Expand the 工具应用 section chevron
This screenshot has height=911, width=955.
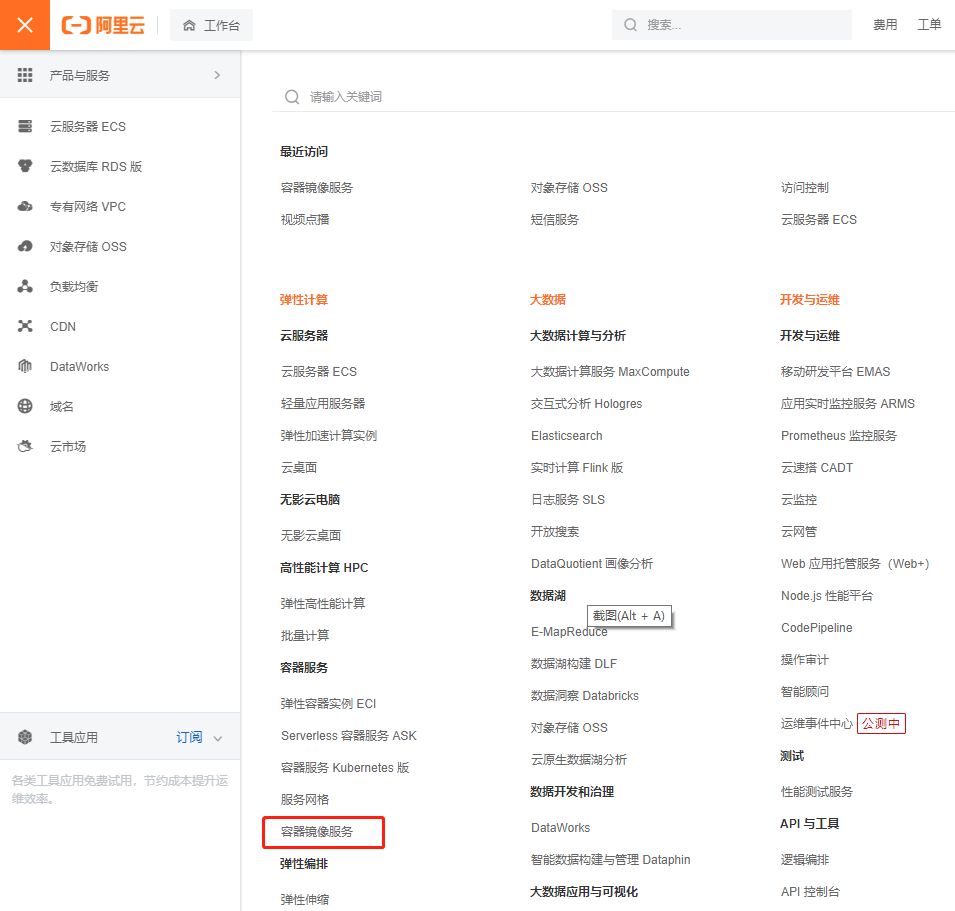coord(217,738)
